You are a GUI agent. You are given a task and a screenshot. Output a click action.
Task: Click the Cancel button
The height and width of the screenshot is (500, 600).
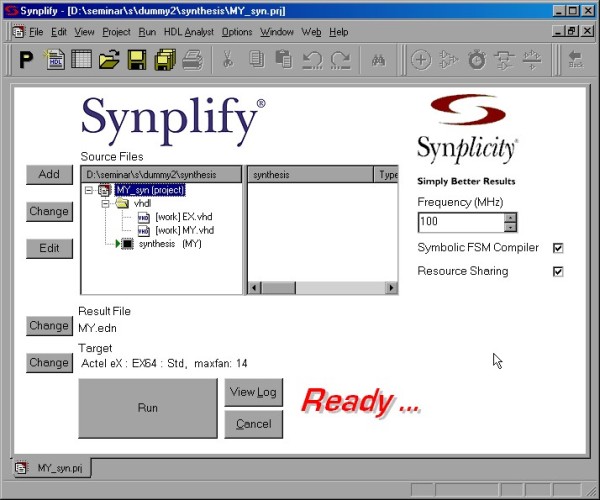253,424
